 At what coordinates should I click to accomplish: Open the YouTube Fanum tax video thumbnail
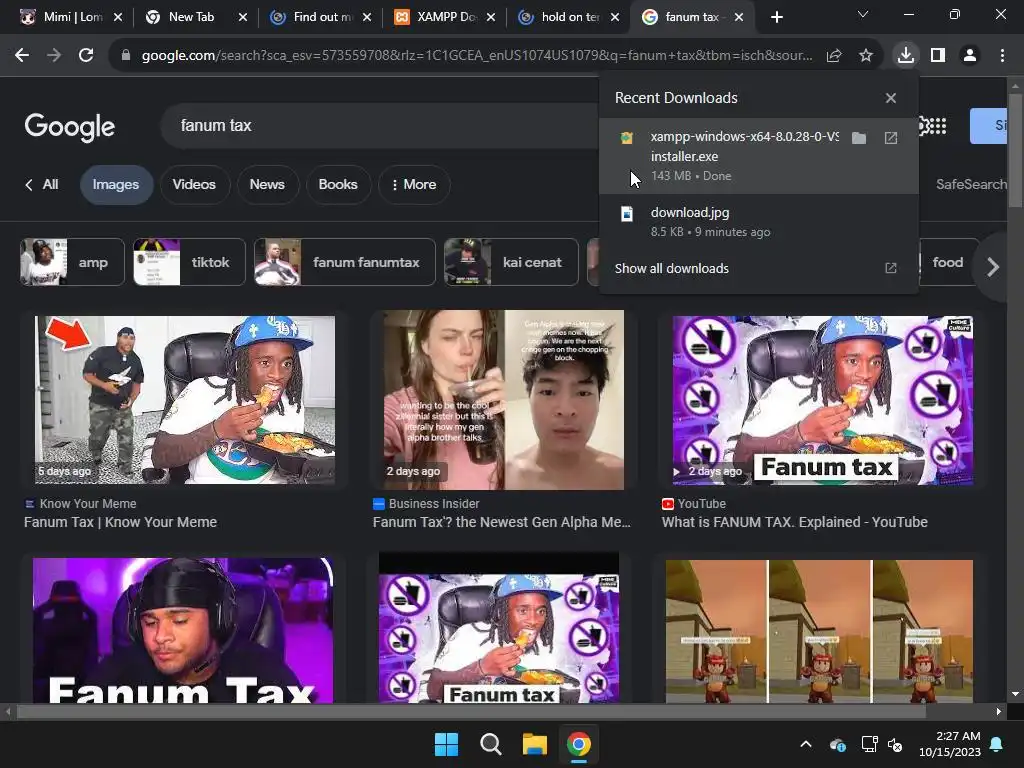823,400
